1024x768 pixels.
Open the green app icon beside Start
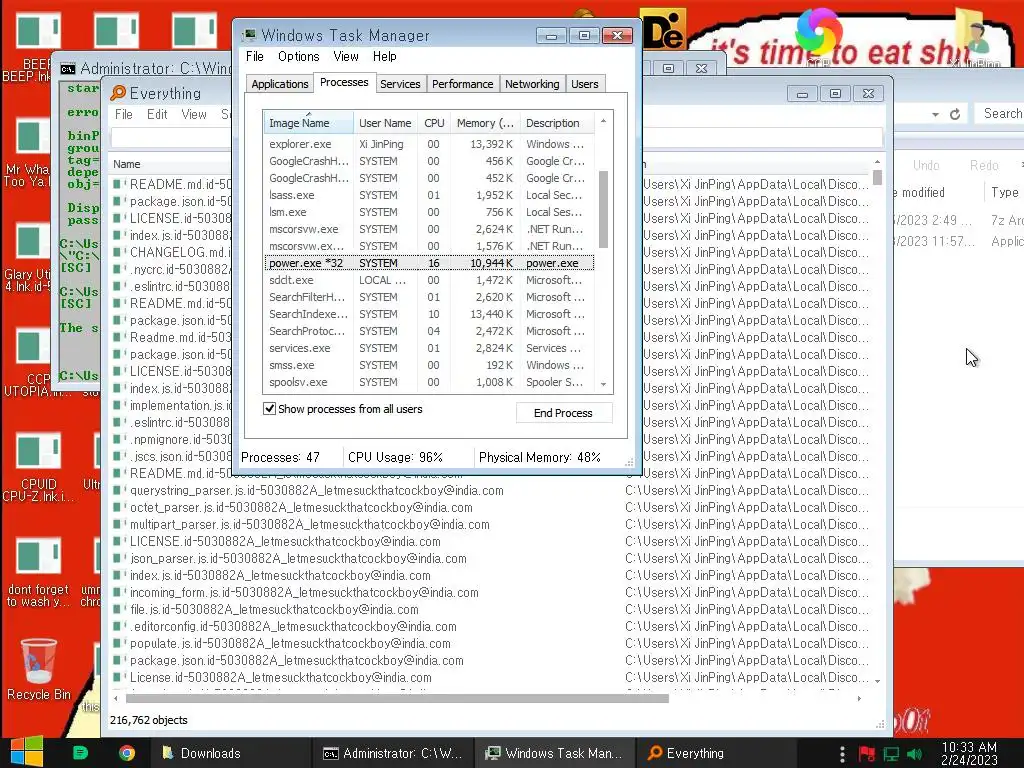(80, 753)
